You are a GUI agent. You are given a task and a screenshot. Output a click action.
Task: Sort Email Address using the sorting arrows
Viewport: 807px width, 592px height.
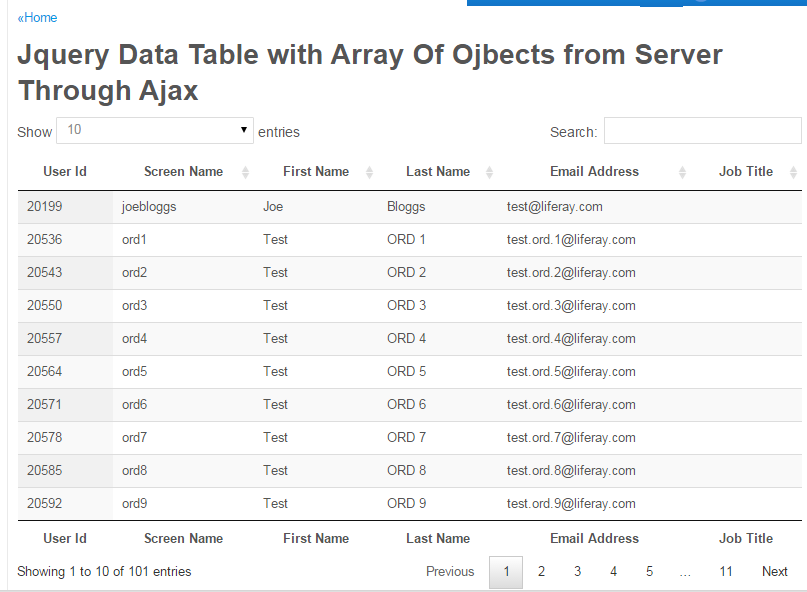click(682, 171)
